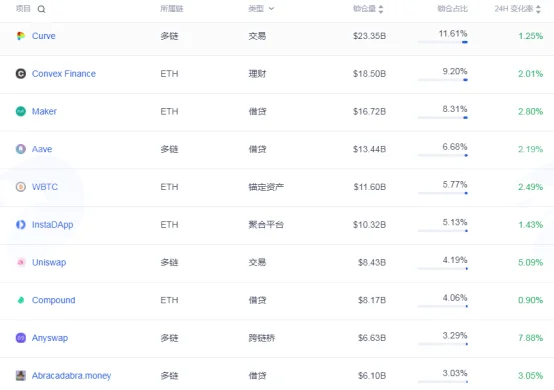Click the Compound green logo icon
Image resolution: width=554 pixels, height=390 pixels.
tap(21, 300)
